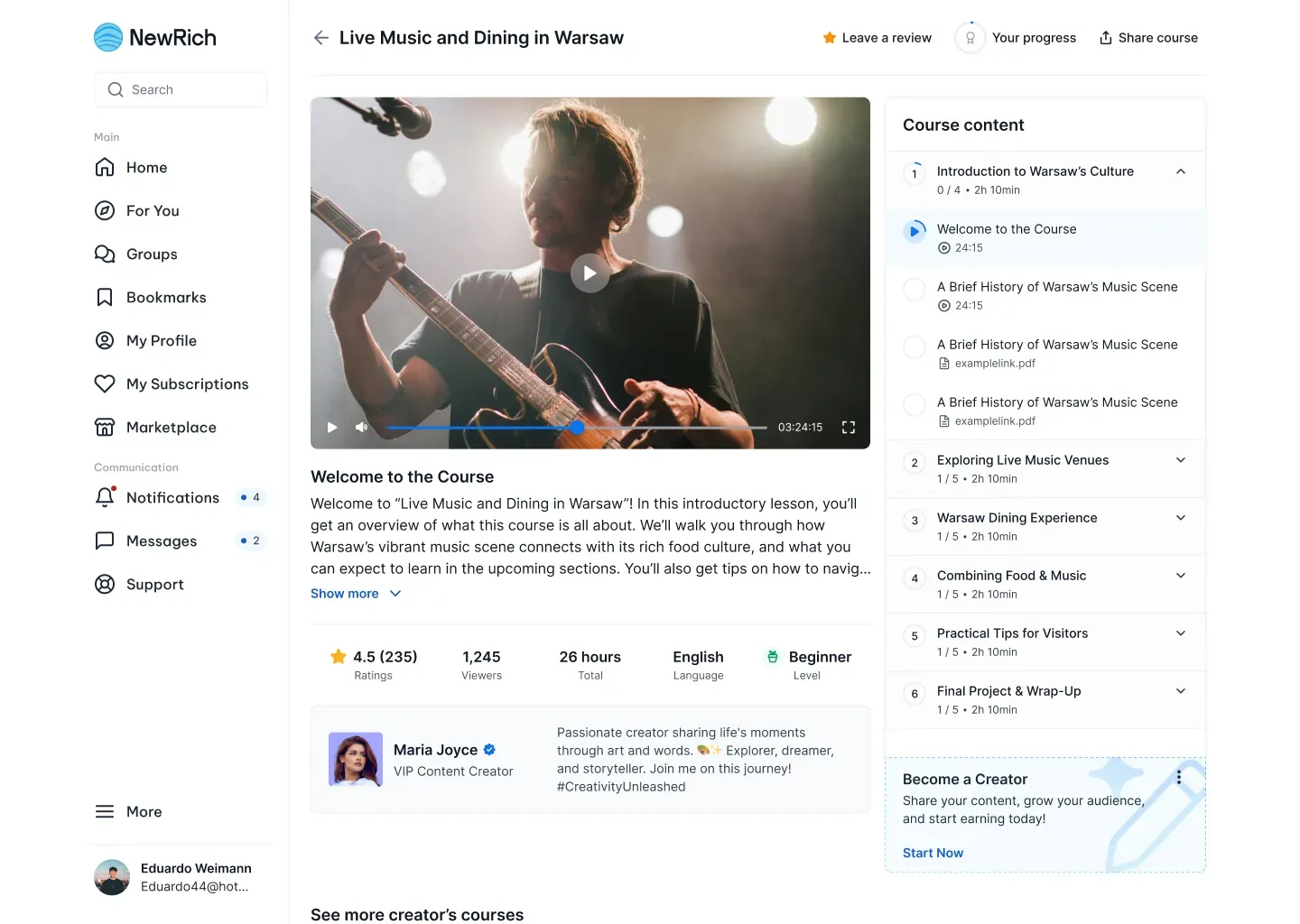Click section number 1 progress circle

pyautogui.click(x=915, y=173)
